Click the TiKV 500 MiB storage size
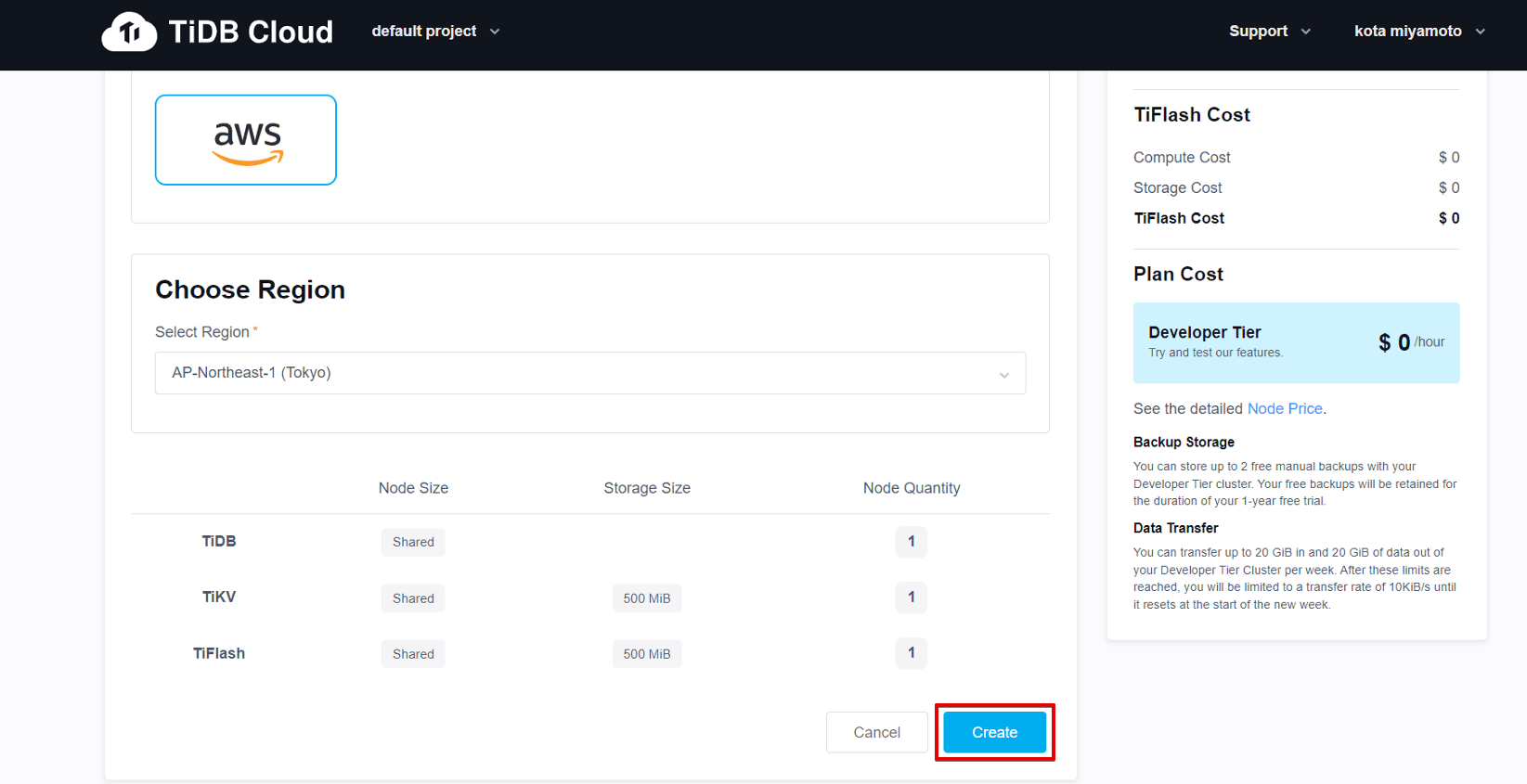The height and width of the screenshot is (784, 1527). [x=647, y=598]
